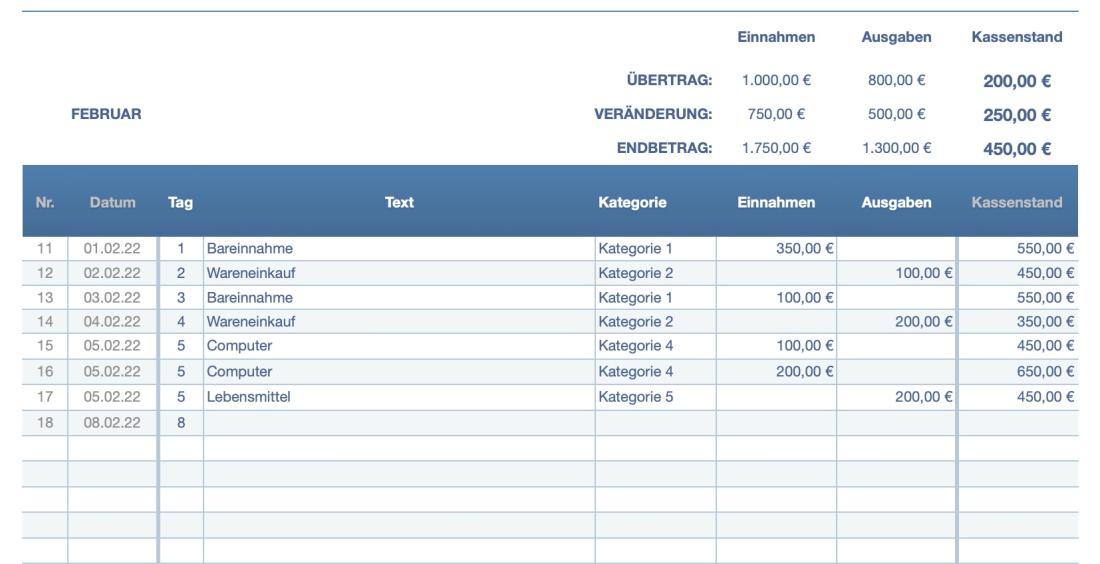The width and height of the screenshot is (1100, 564).
Task: Select the VERÄNDERUNG Ausgaben value 500,00 €
Action: pyautogui.click(x=896, y=115)
